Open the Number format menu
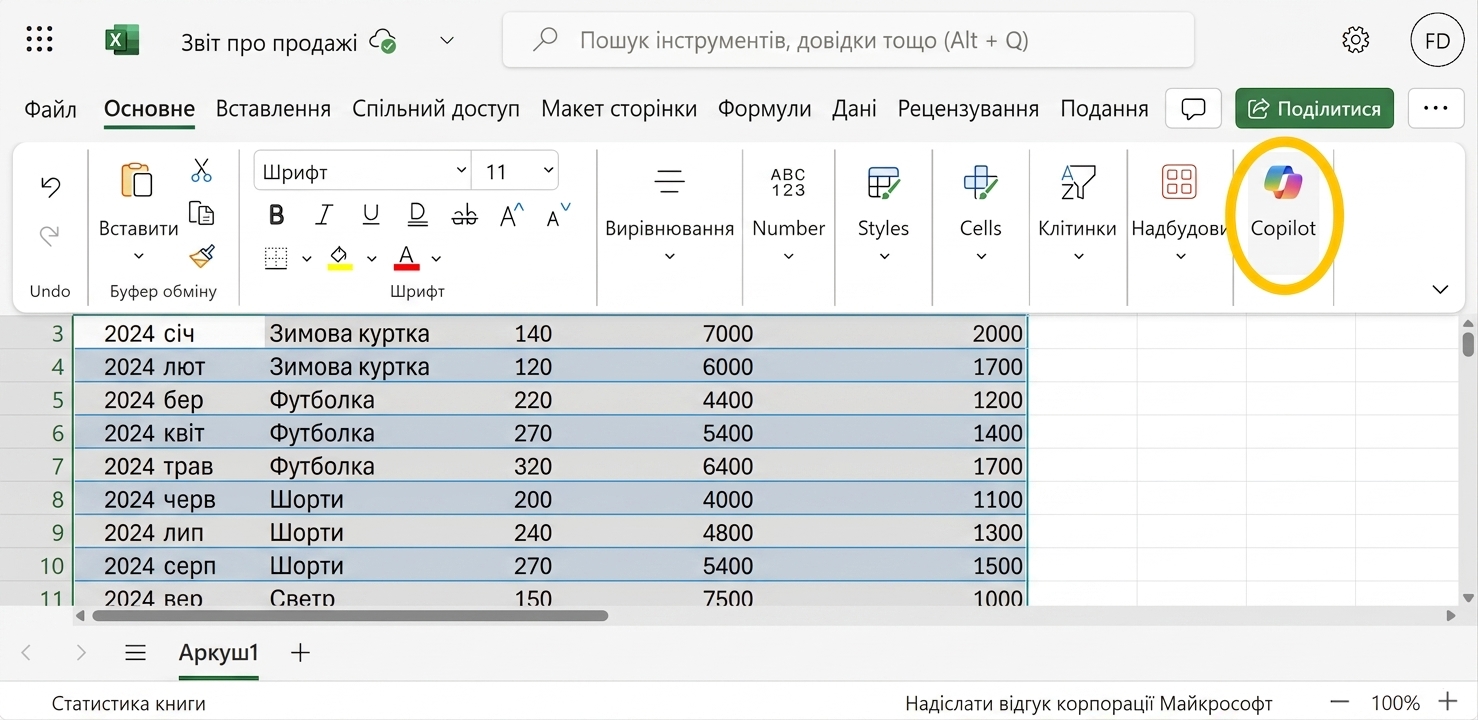The image size is (1478, 720). pos(788,214)
